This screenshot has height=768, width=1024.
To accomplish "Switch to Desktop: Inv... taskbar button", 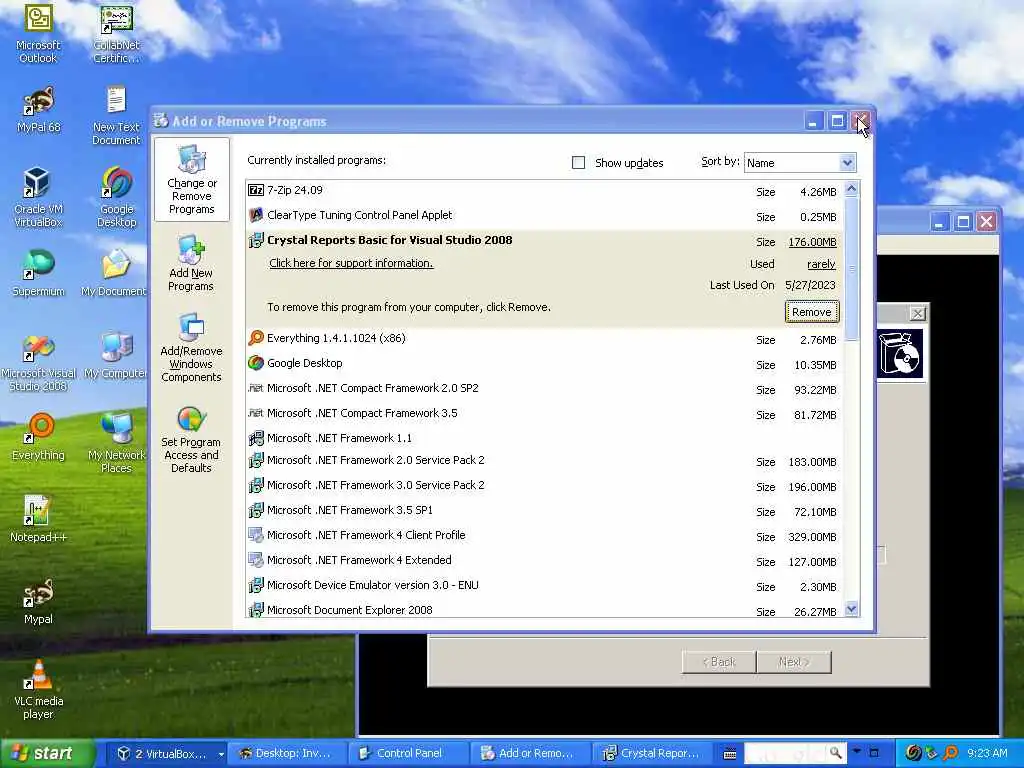I will point(287,754).
